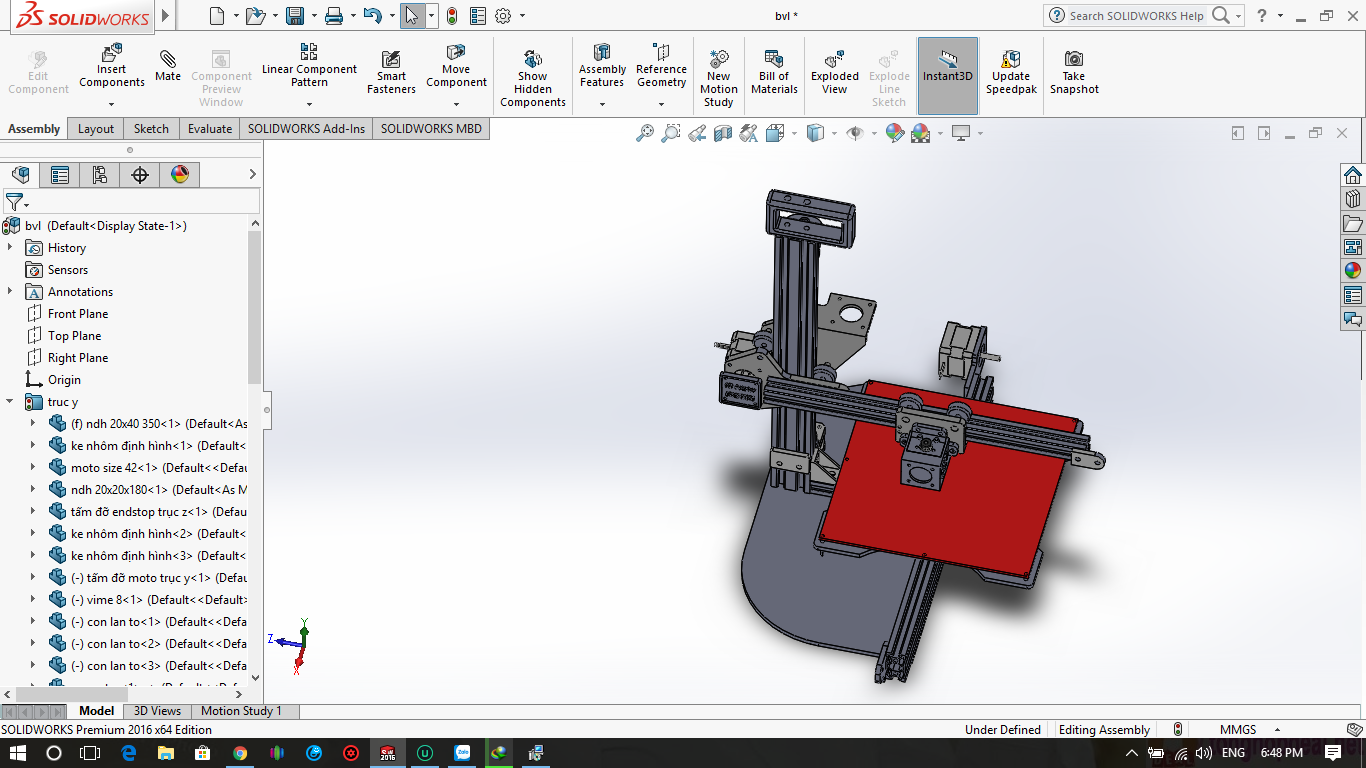Select the Move Component tool
The width and height of the screenshot is (1366, 768).
[x=456, y=66]
